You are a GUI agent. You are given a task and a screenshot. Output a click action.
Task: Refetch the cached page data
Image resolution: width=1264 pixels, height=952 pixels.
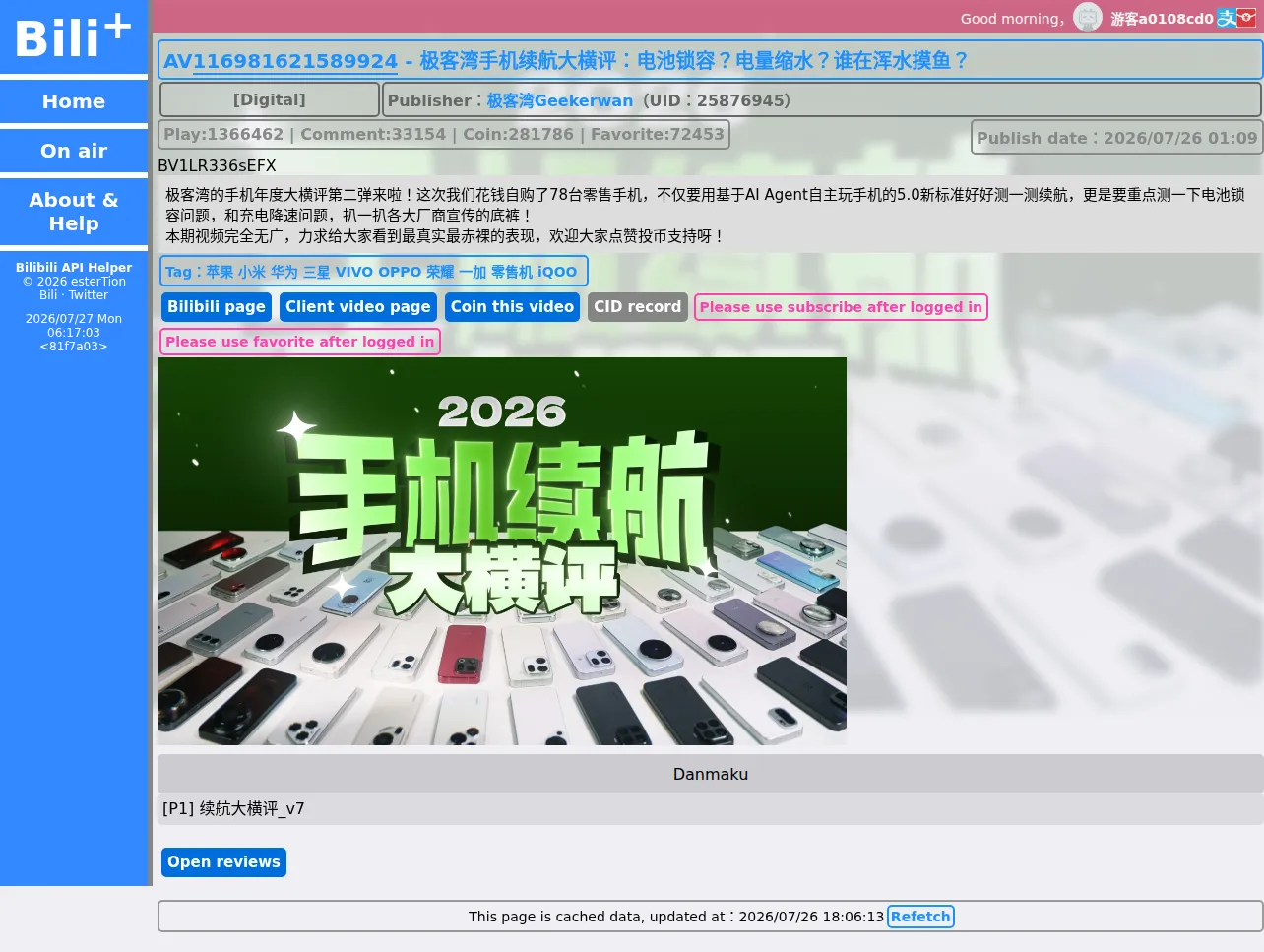pos(920,917)
